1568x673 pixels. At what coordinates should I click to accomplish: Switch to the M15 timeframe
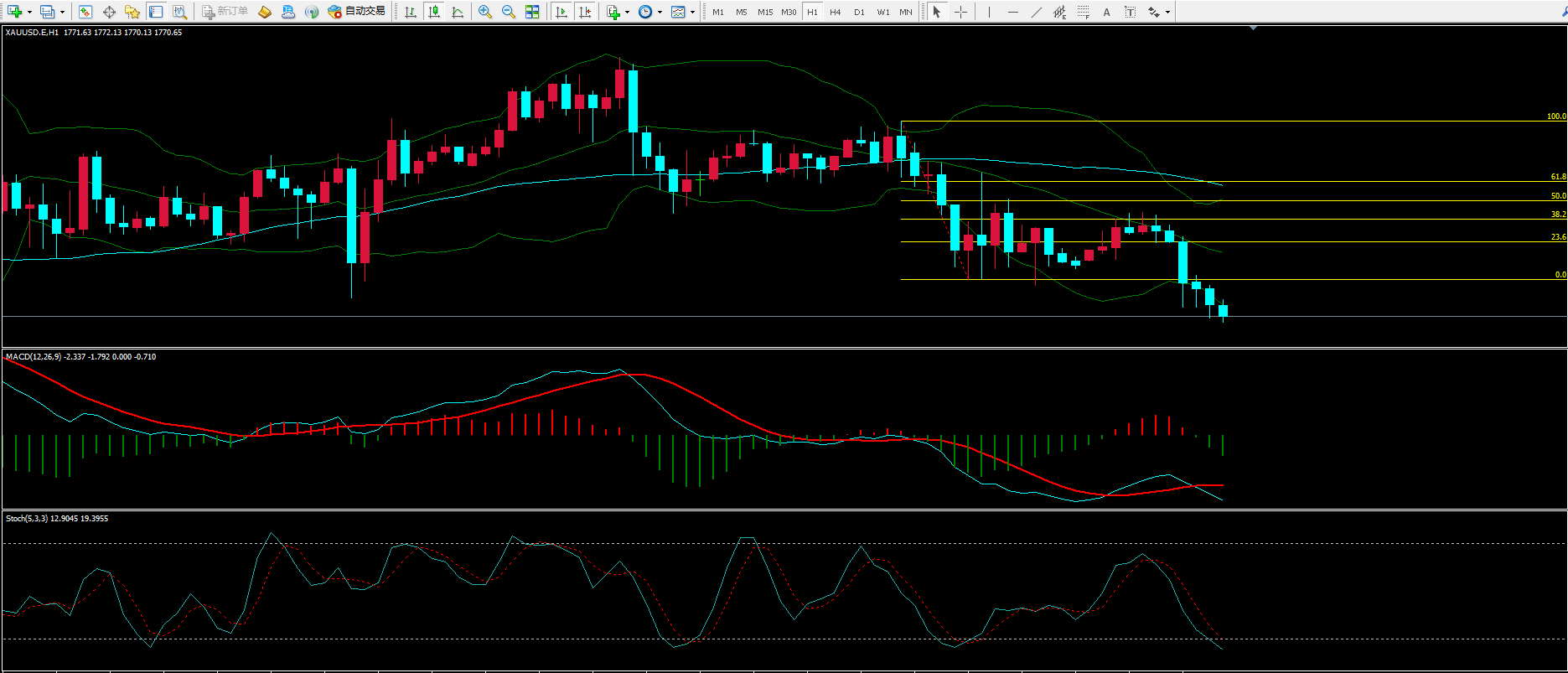764,12
